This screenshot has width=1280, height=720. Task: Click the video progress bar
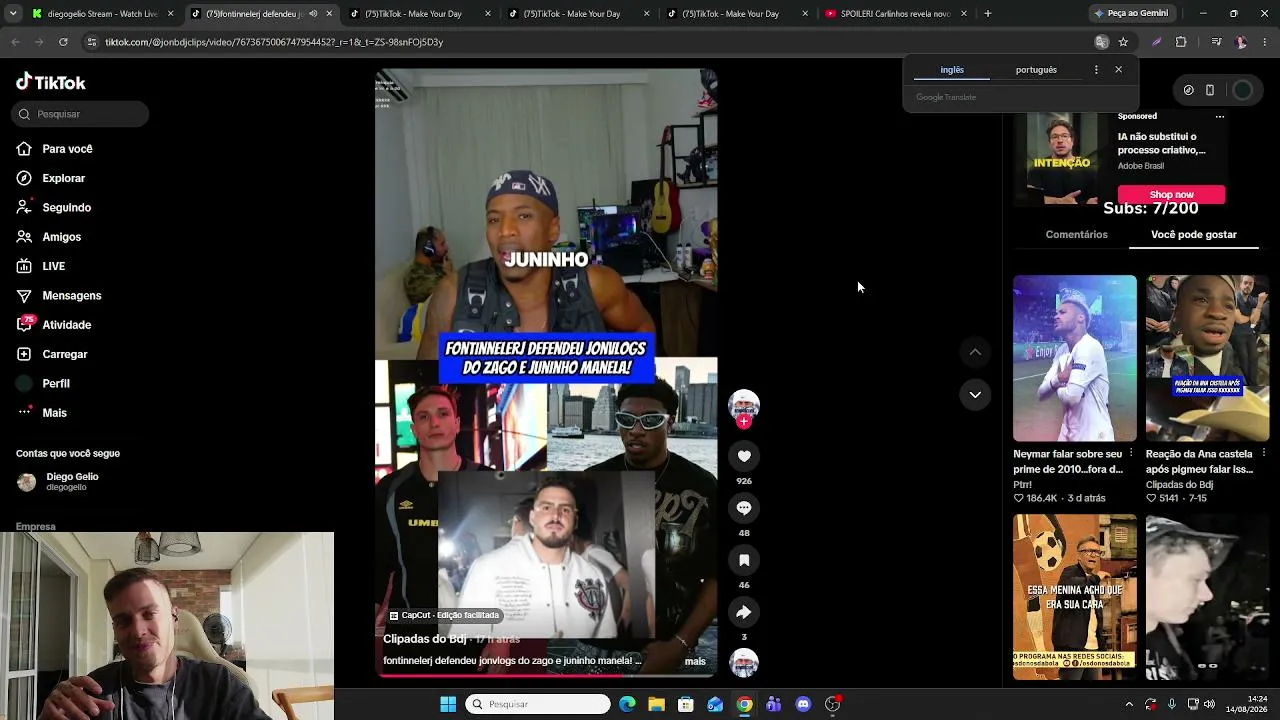(x=546, y=675)
